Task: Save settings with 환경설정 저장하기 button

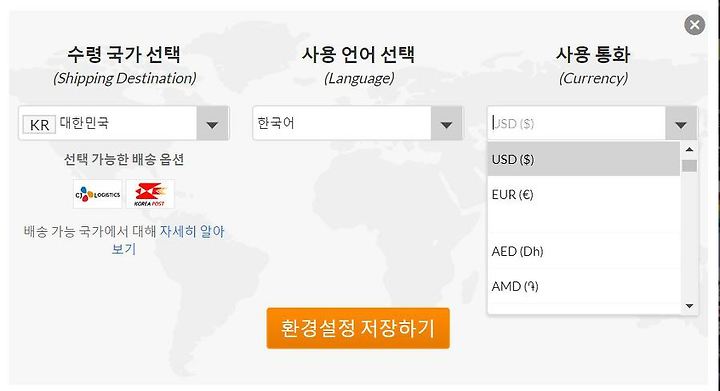Action: [358, 328]
